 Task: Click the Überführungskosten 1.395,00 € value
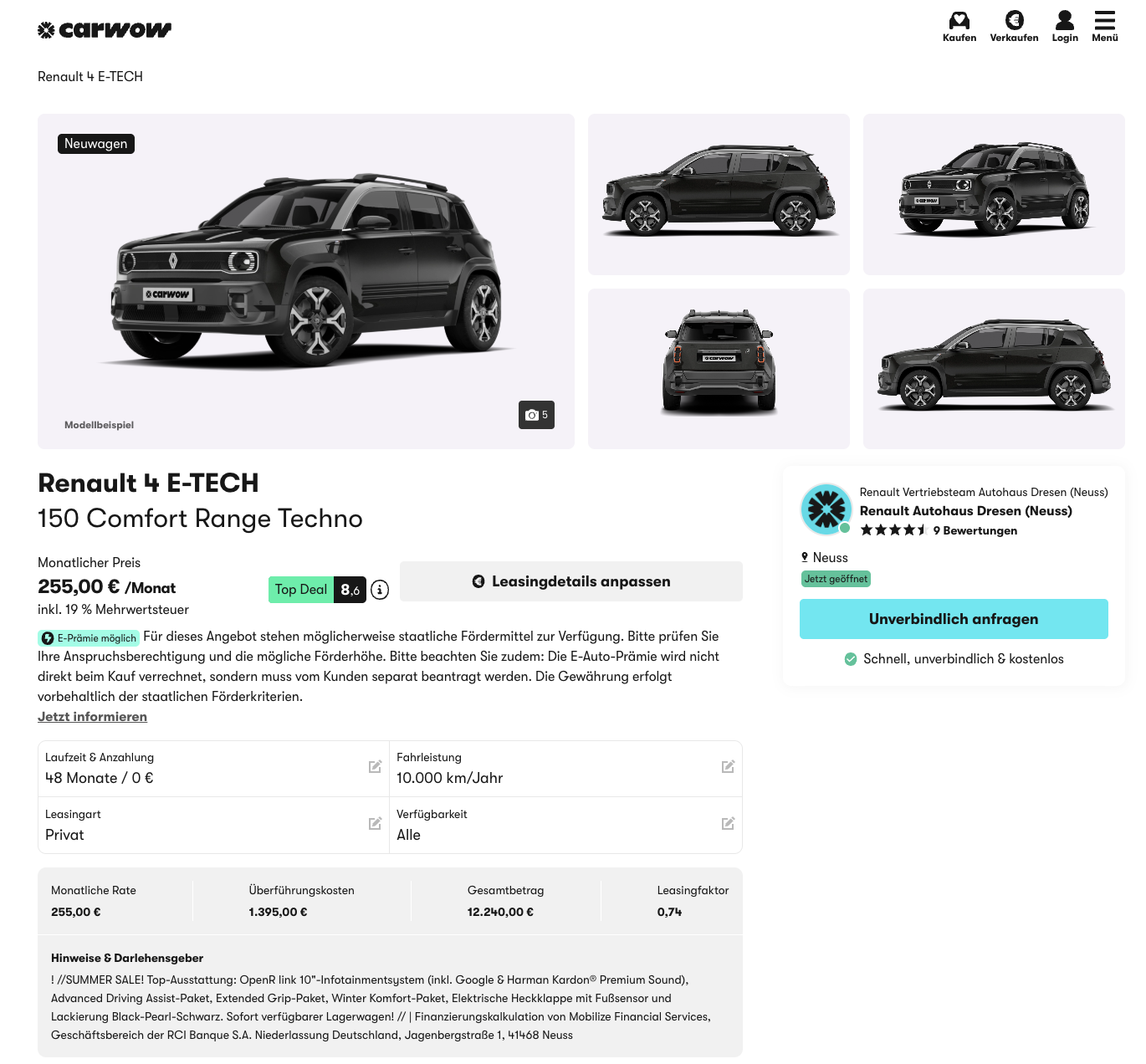pyautogui.click(x=278, y=912)
